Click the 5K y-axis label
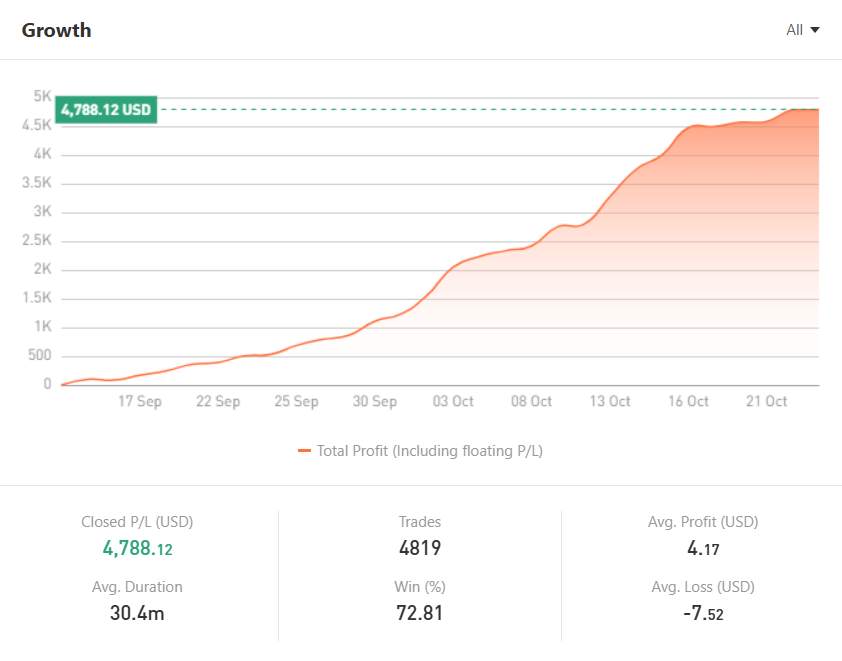Viewport: 842px width, 661px height. 41,97
